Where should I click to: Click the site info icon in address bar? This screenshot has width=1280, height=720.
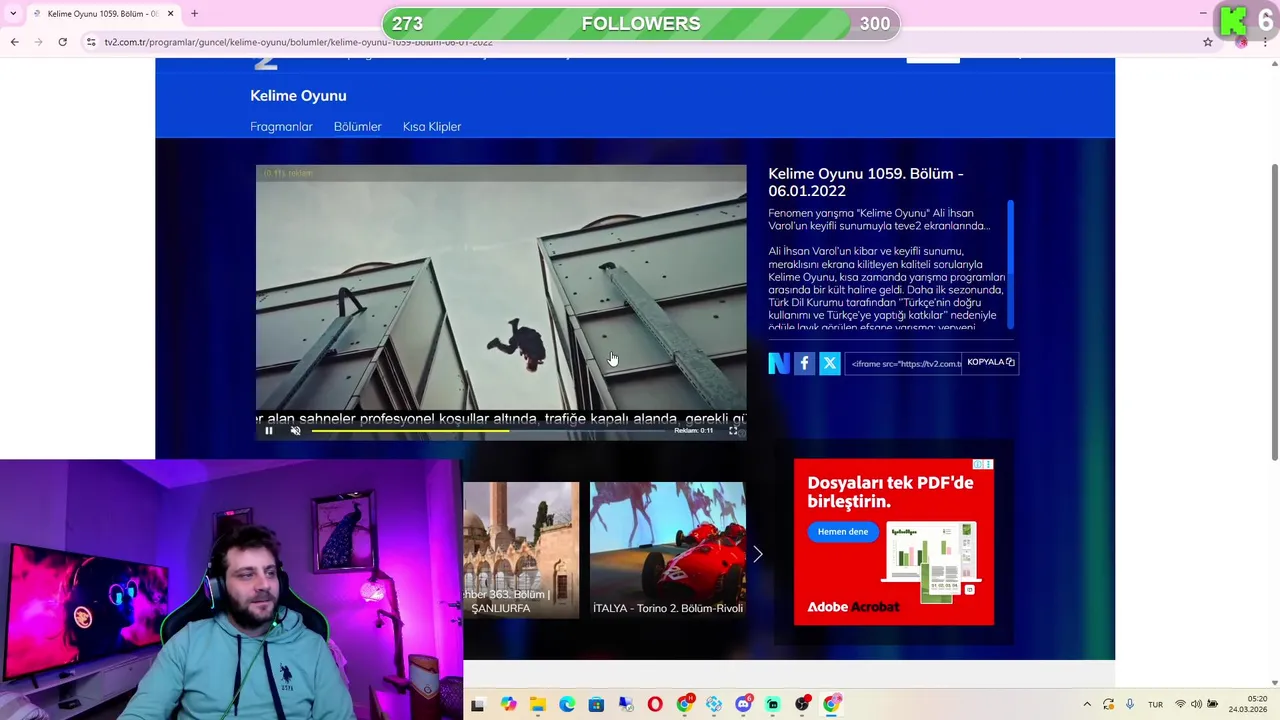(91, 42)
